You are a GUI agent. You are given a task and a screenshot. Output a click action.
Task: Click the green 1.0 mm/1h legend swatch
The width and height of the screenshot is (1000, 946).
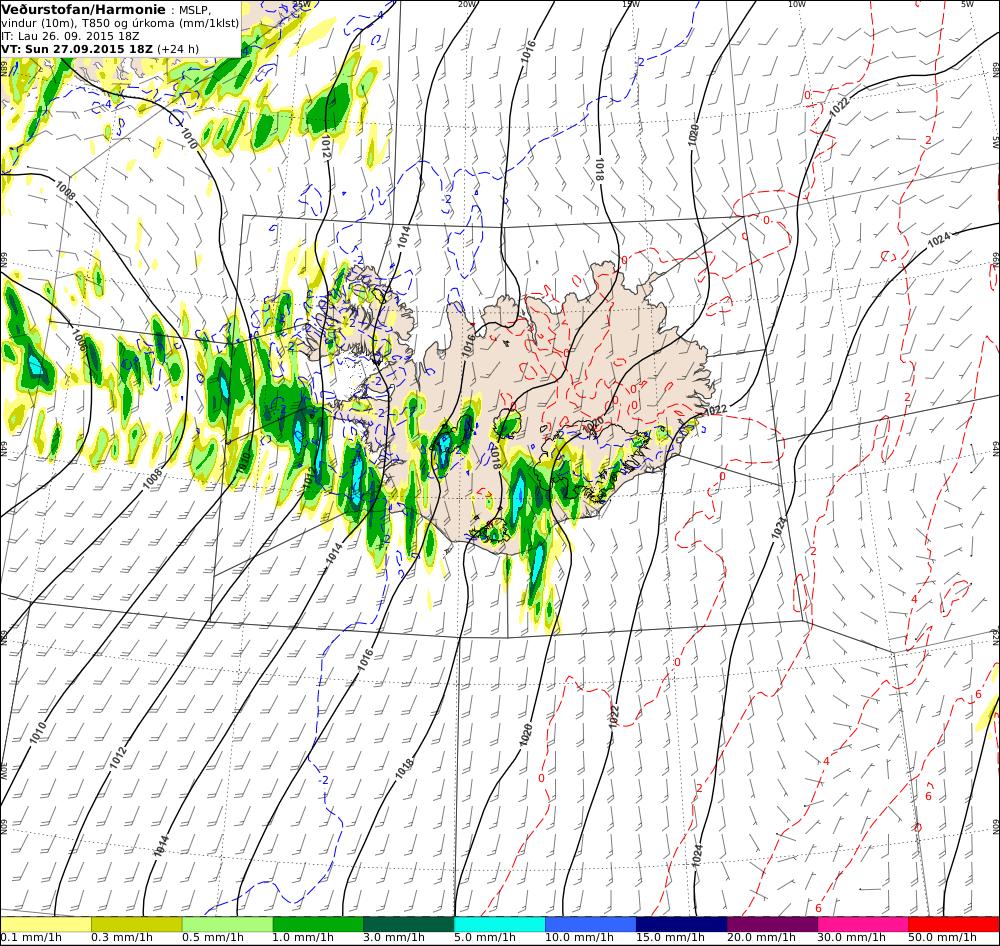(318, 924)
